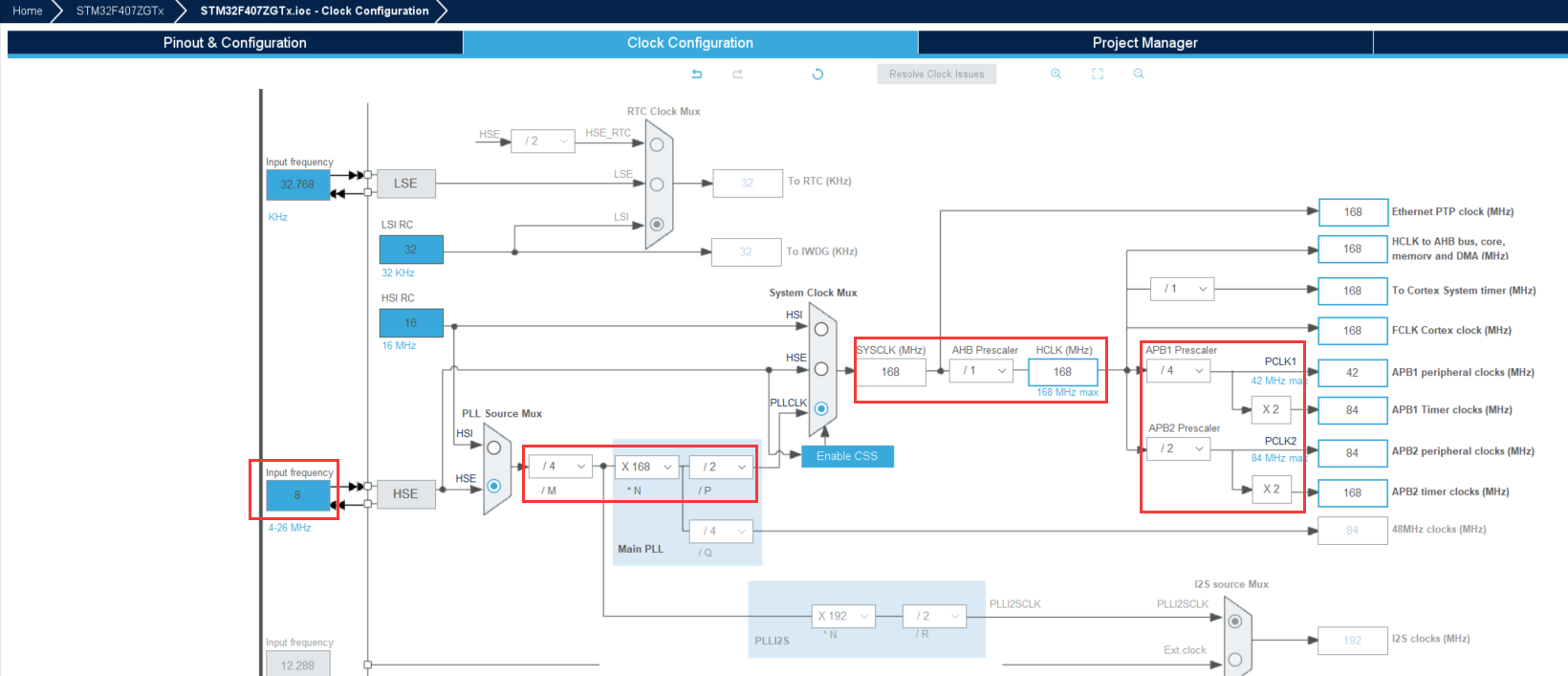This screenshot has width=1568, height=676.
Task: Click the '4-26 MHz' range label
Action: [x=290, y=528]
